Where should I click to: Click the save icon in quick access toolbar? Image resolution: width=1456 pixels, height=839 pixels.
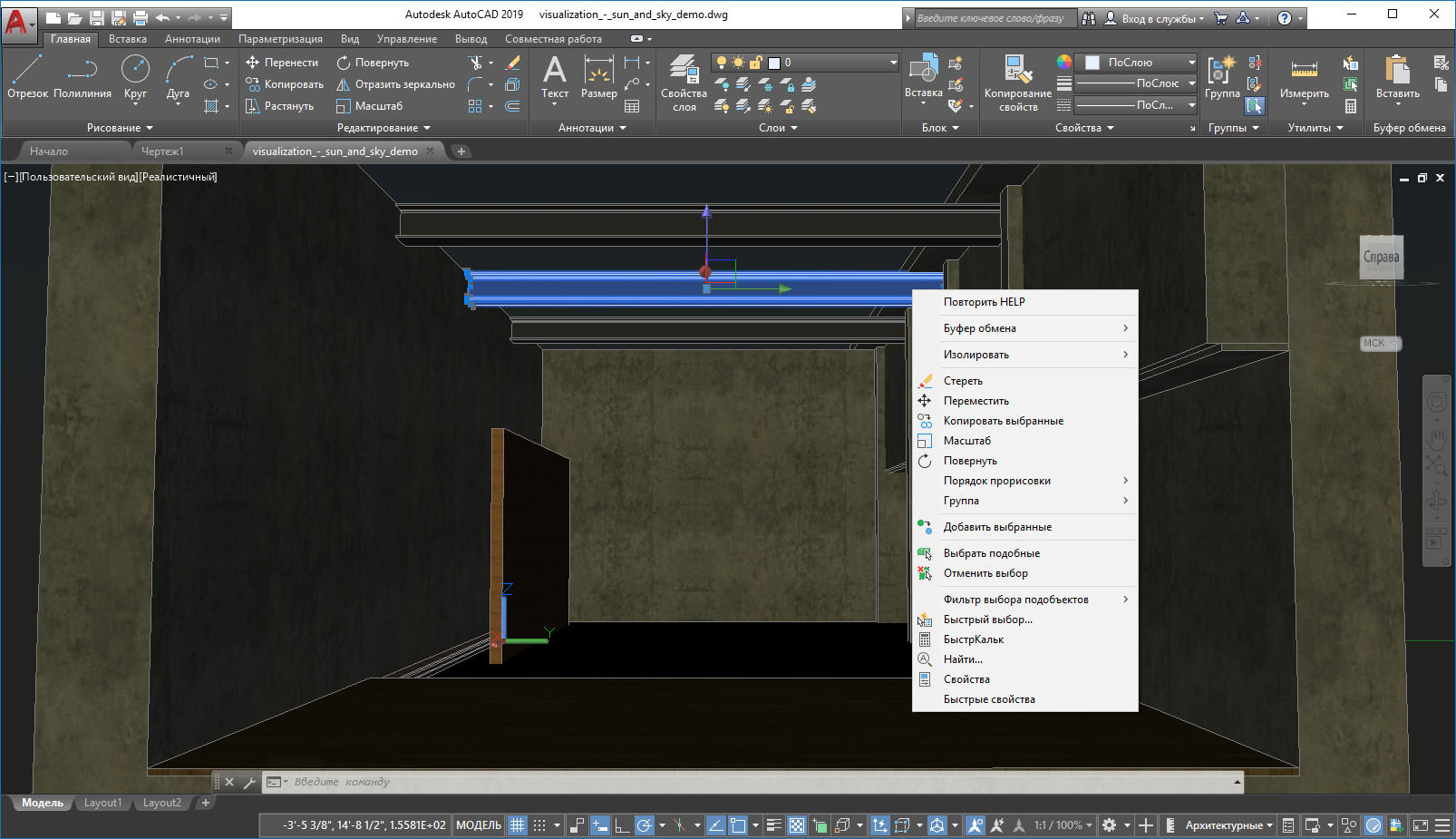point(97,17)
